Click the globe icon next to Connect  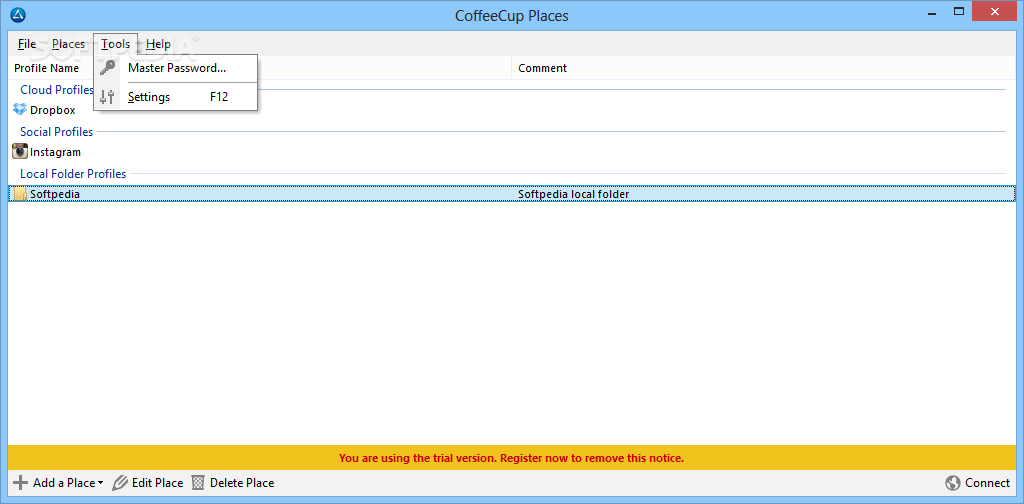coord(953,483)
